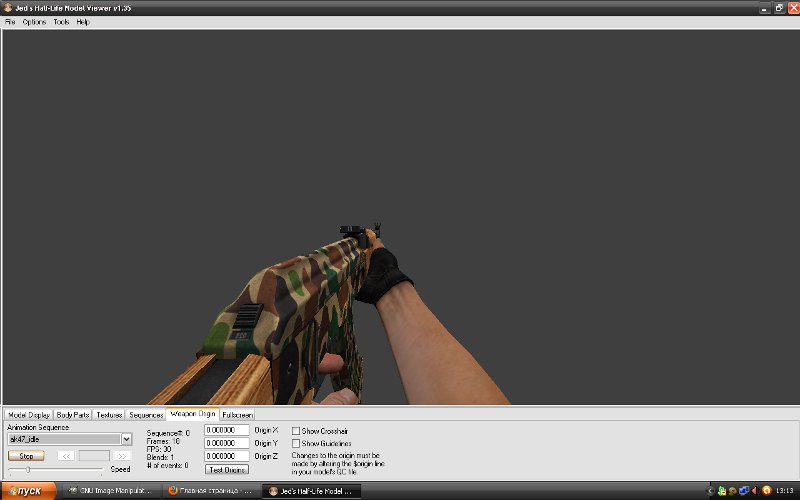This screenshot has height=500, width=800.
Task: Click the Origin Z value field
Action: [x=227, y=456]
